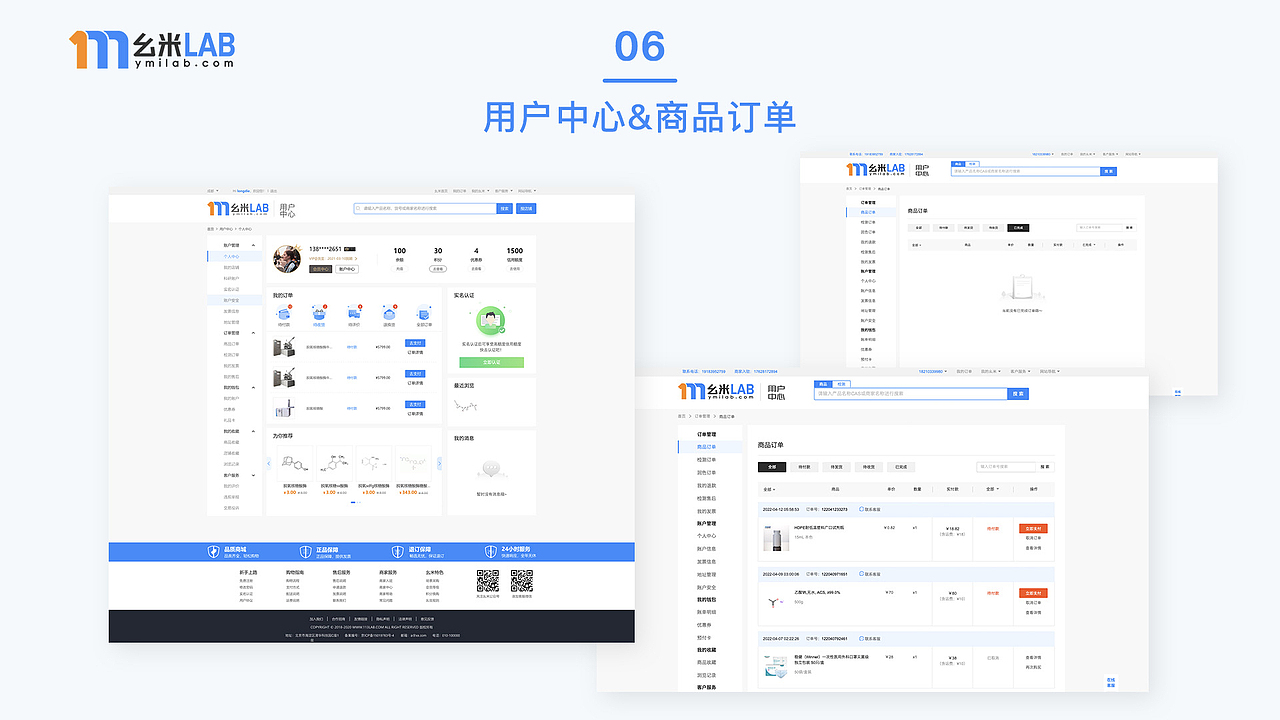Click order number search field in order list page
Screen dimensions: 1280x720
click(x=1006, y=466)
